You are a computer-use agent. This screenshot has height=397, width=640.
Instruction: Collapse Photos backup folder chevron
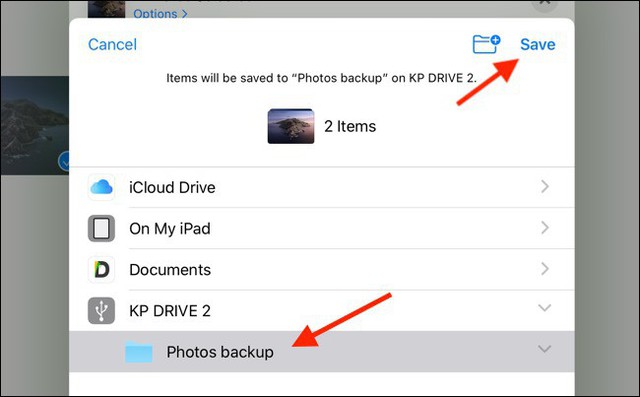[544, 349]
